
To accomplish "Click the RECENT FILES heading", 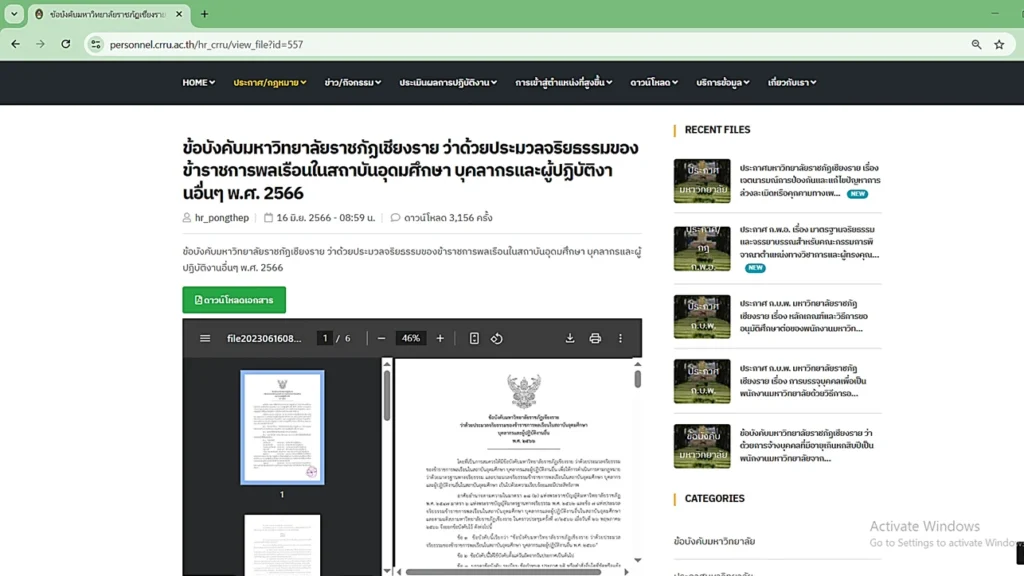I will 717,130.
